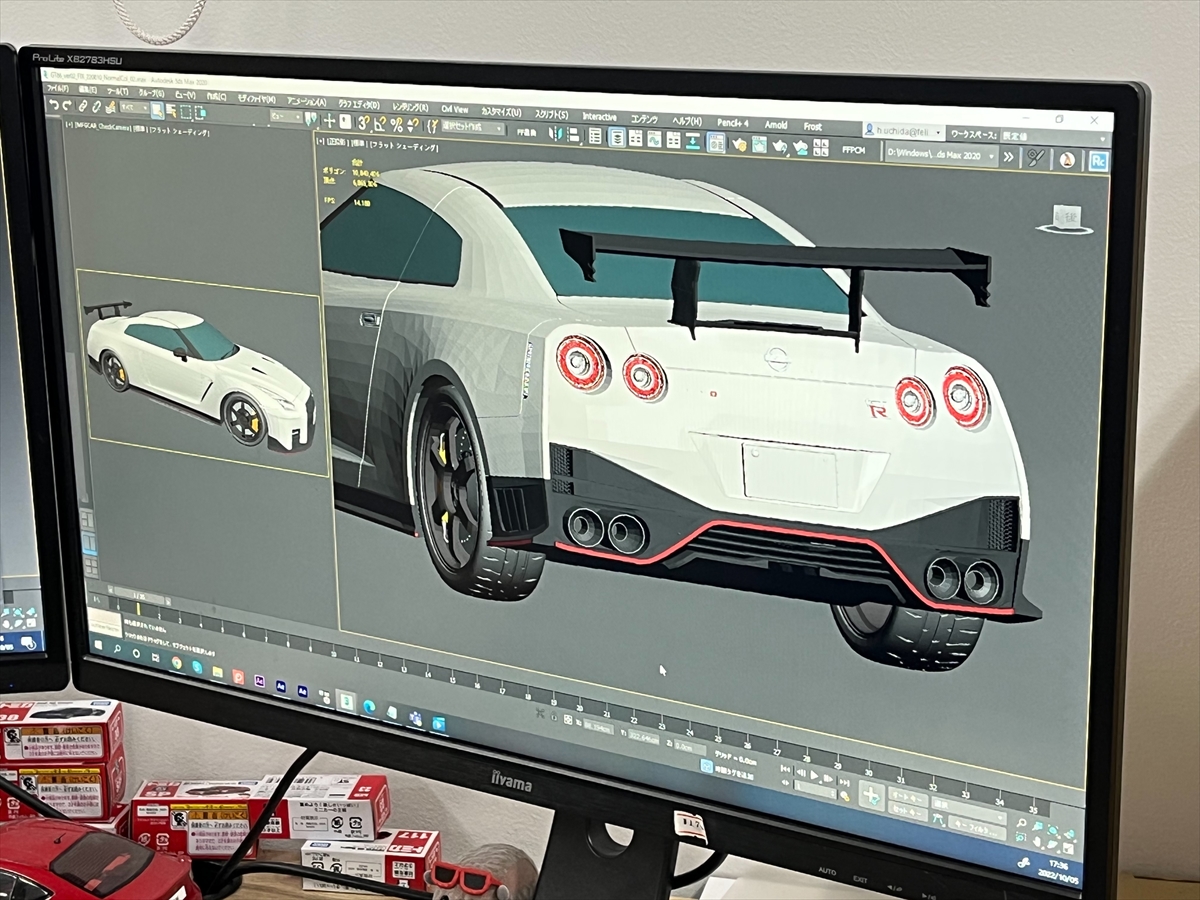This screenshot has height=900, width=1200.
Task: Click the Mirror tool icon
Action: (x=555, y=134)
